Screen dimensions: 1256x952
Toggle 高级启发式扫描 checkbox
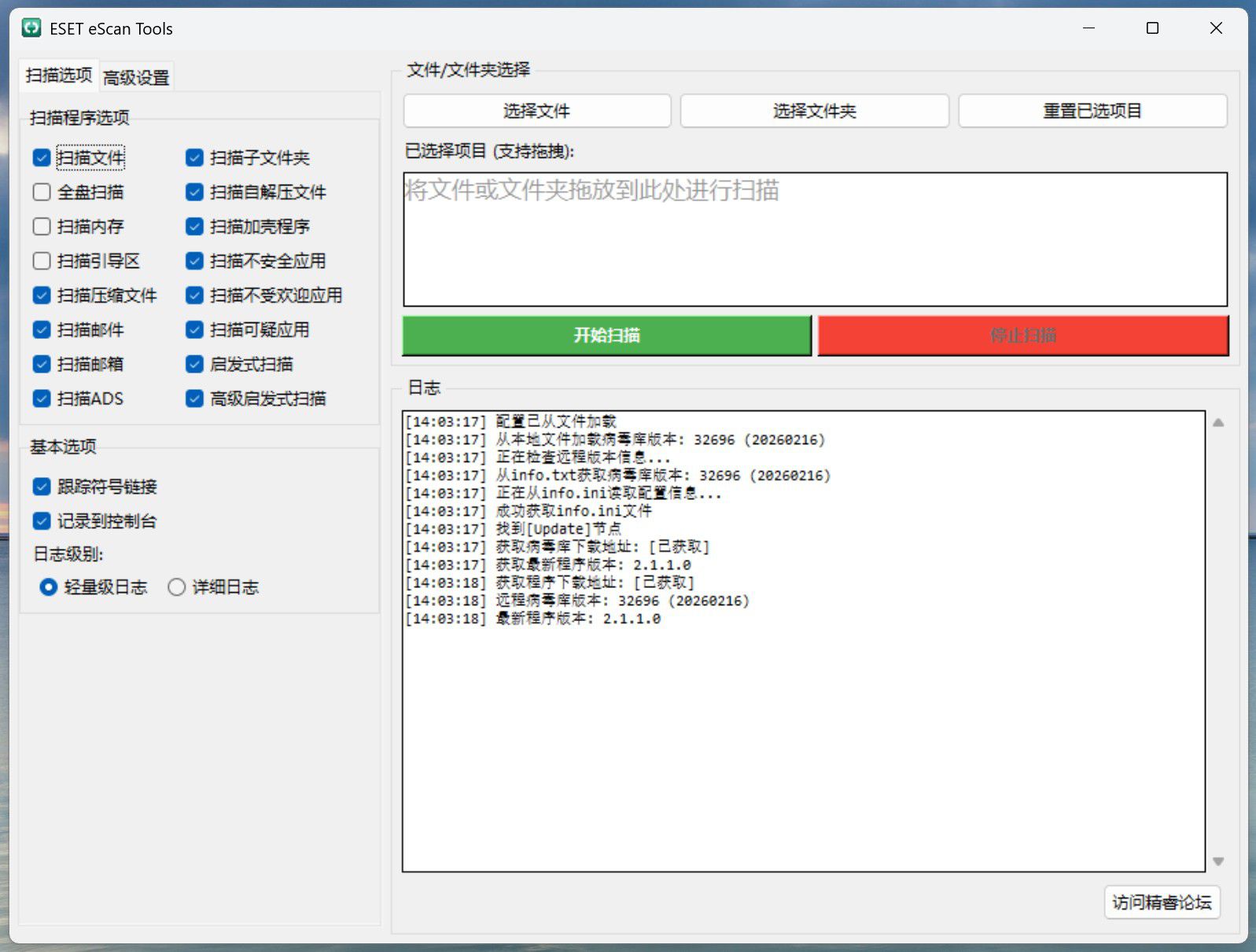coord(195,399)
